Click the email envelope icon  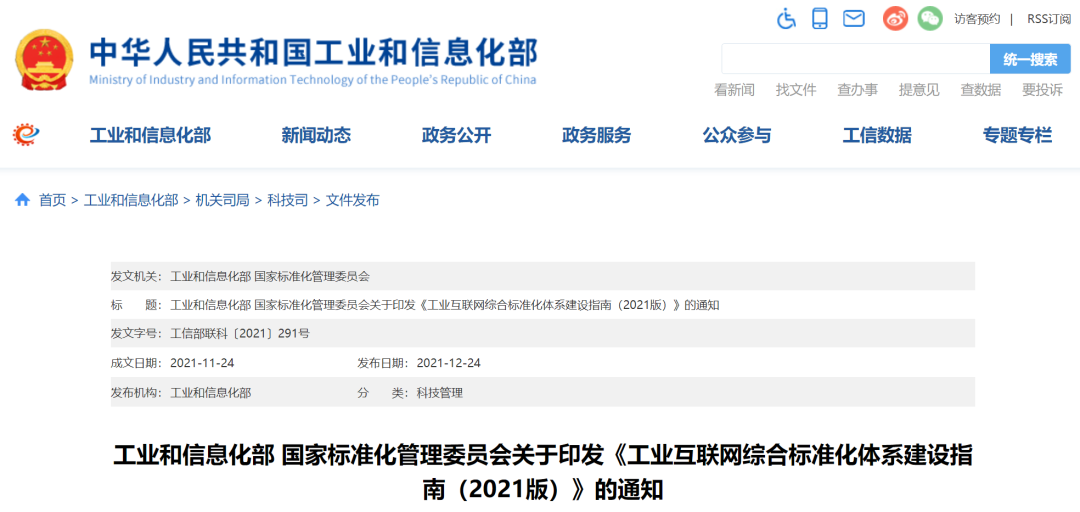[854, 19]
